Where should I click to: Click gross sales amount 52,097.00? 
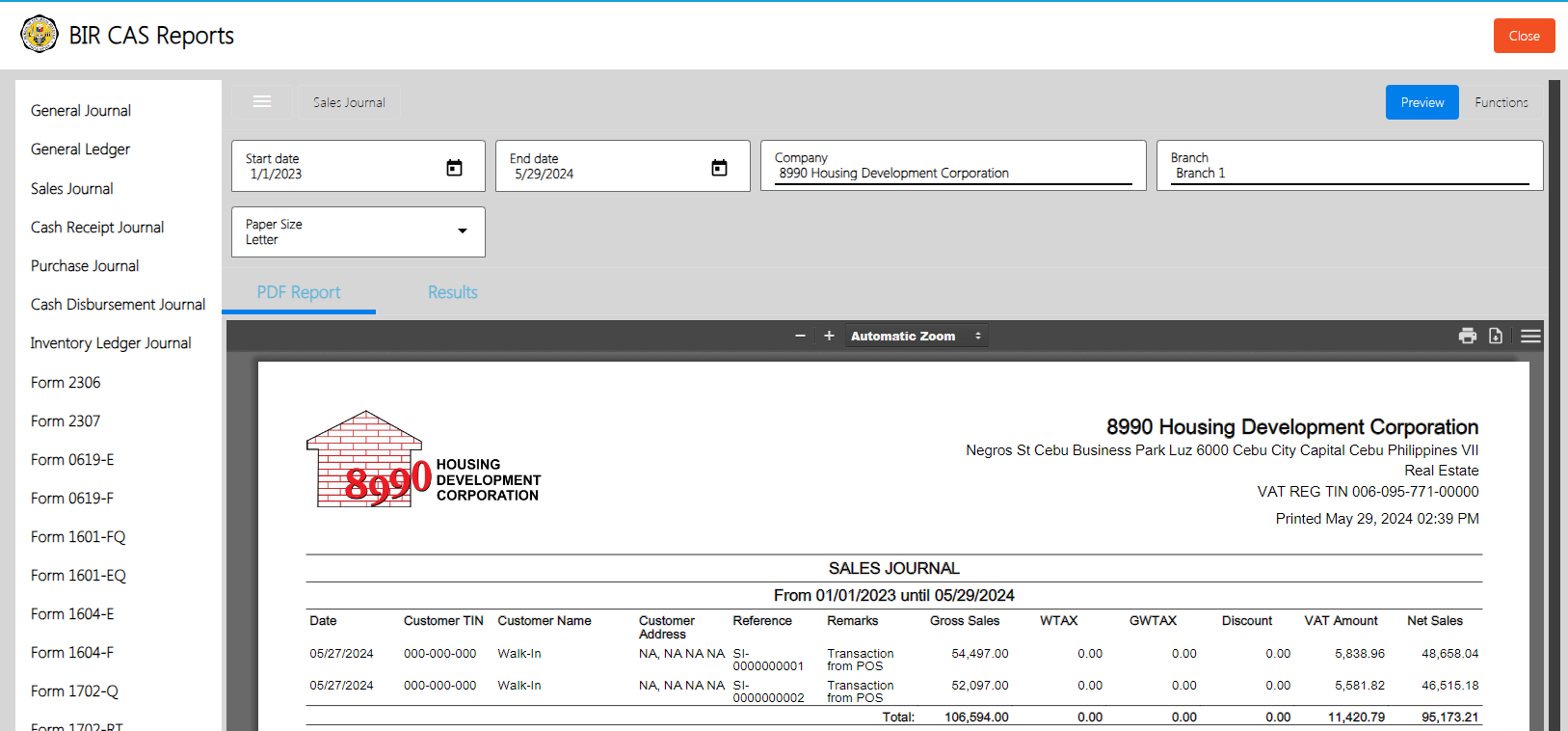pos(980,686)
